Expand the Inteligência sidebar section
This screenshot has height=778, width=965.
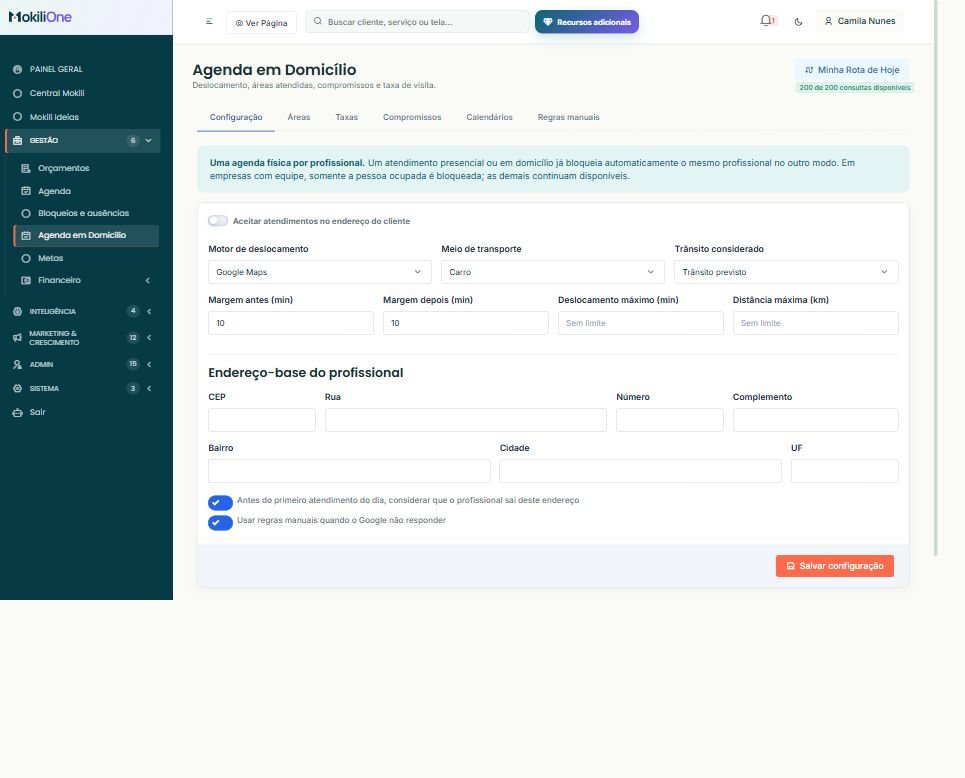click(149, 311)
